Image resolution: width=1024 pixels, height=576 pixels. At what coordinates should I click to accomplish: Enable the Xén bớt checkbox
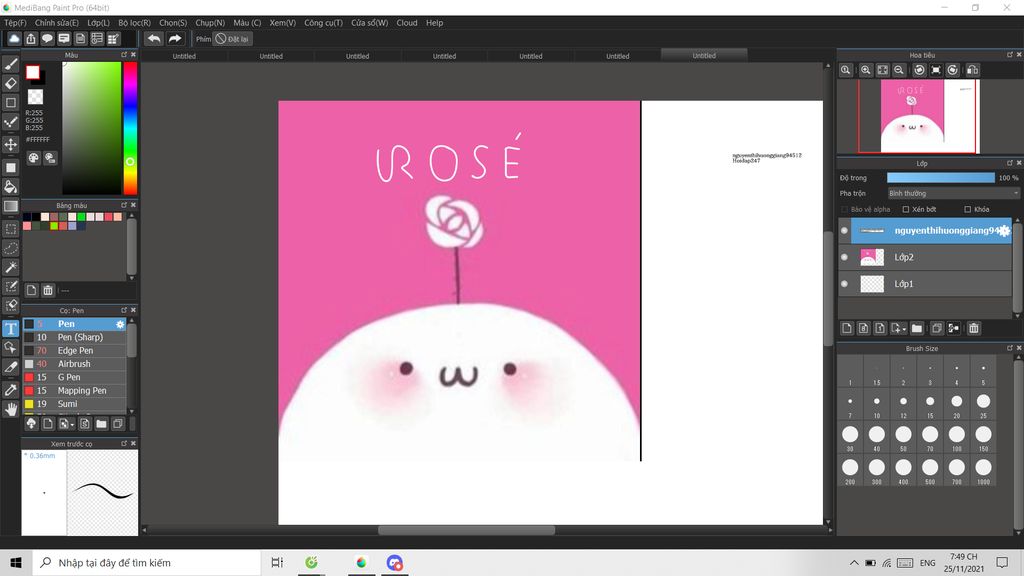pyautogui.click(x=906, y=210)
